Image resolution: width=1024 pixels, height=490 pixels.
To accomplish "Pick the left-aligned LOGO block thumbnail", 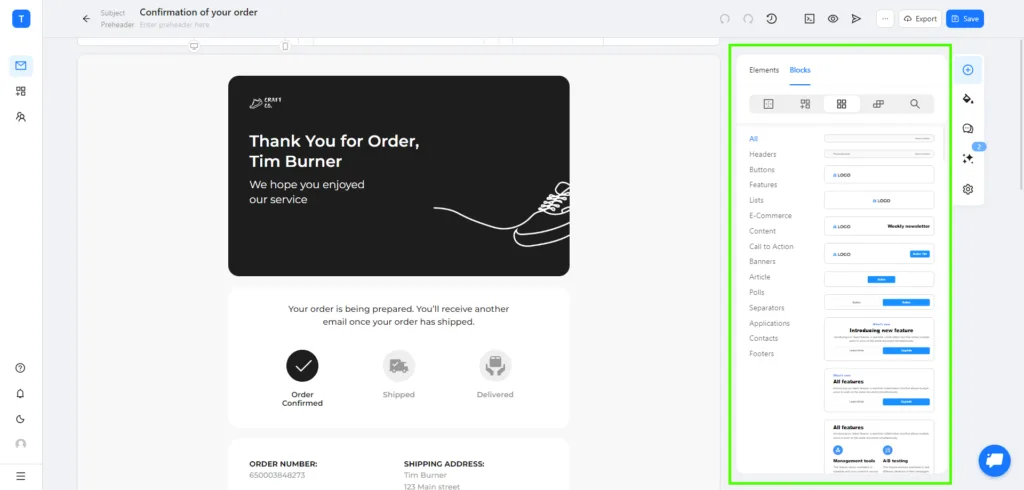I will [x=879, y=175].
